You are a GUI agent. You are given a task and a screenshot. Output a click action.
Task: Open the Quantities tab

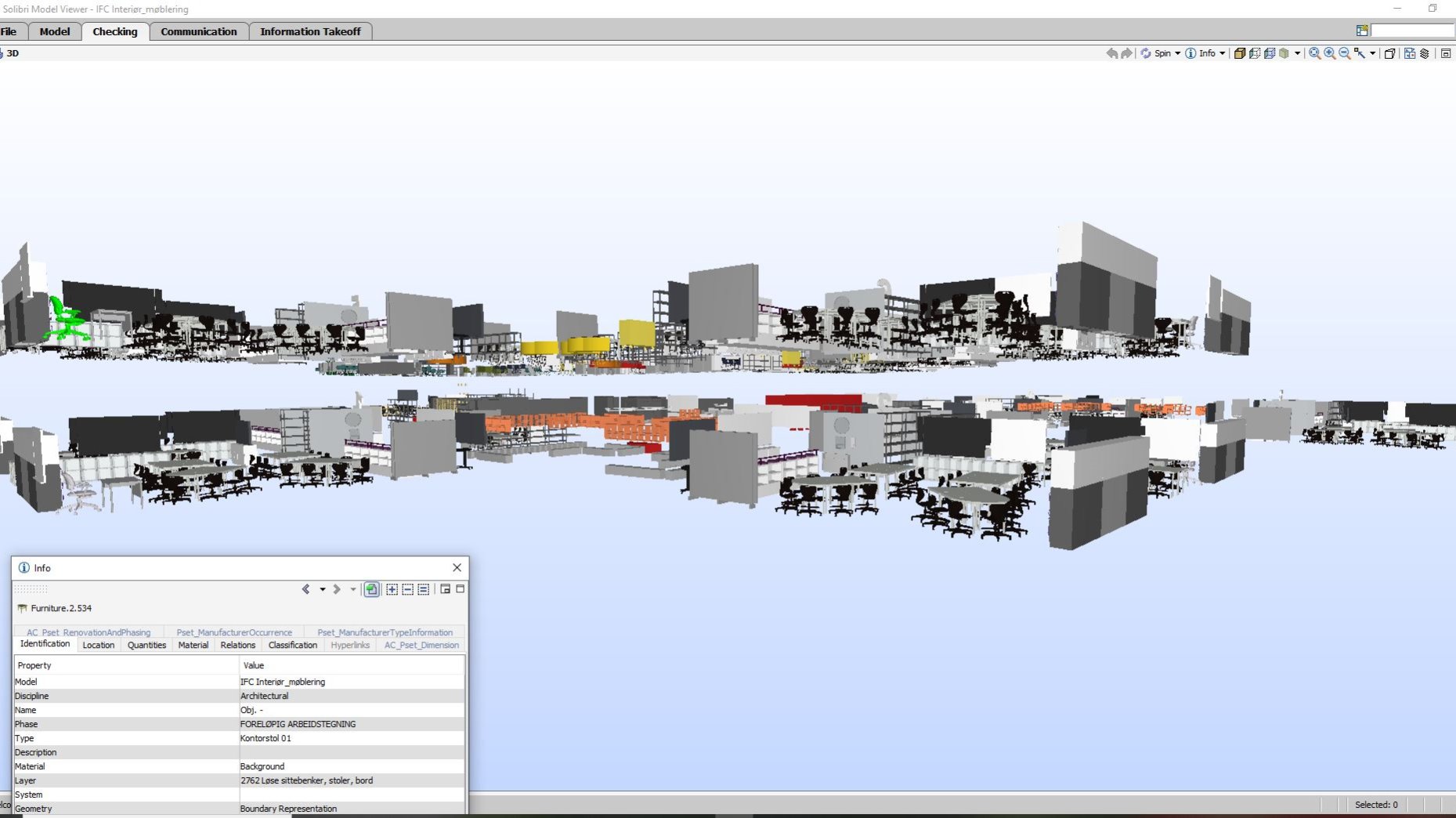tap(146, 645)
